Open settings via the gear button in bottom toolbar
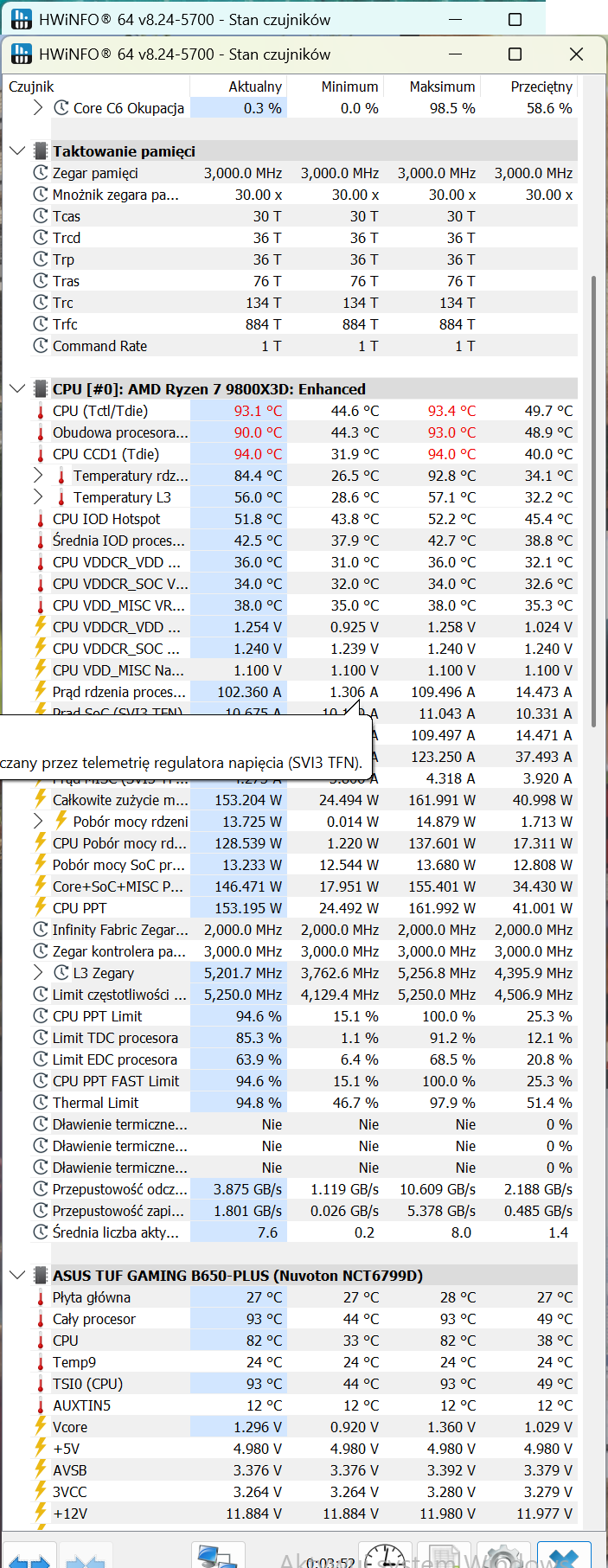Image resolution: width=608 pixels, height=1568 pixels. pyautogui.click(x=503, y=1555)
